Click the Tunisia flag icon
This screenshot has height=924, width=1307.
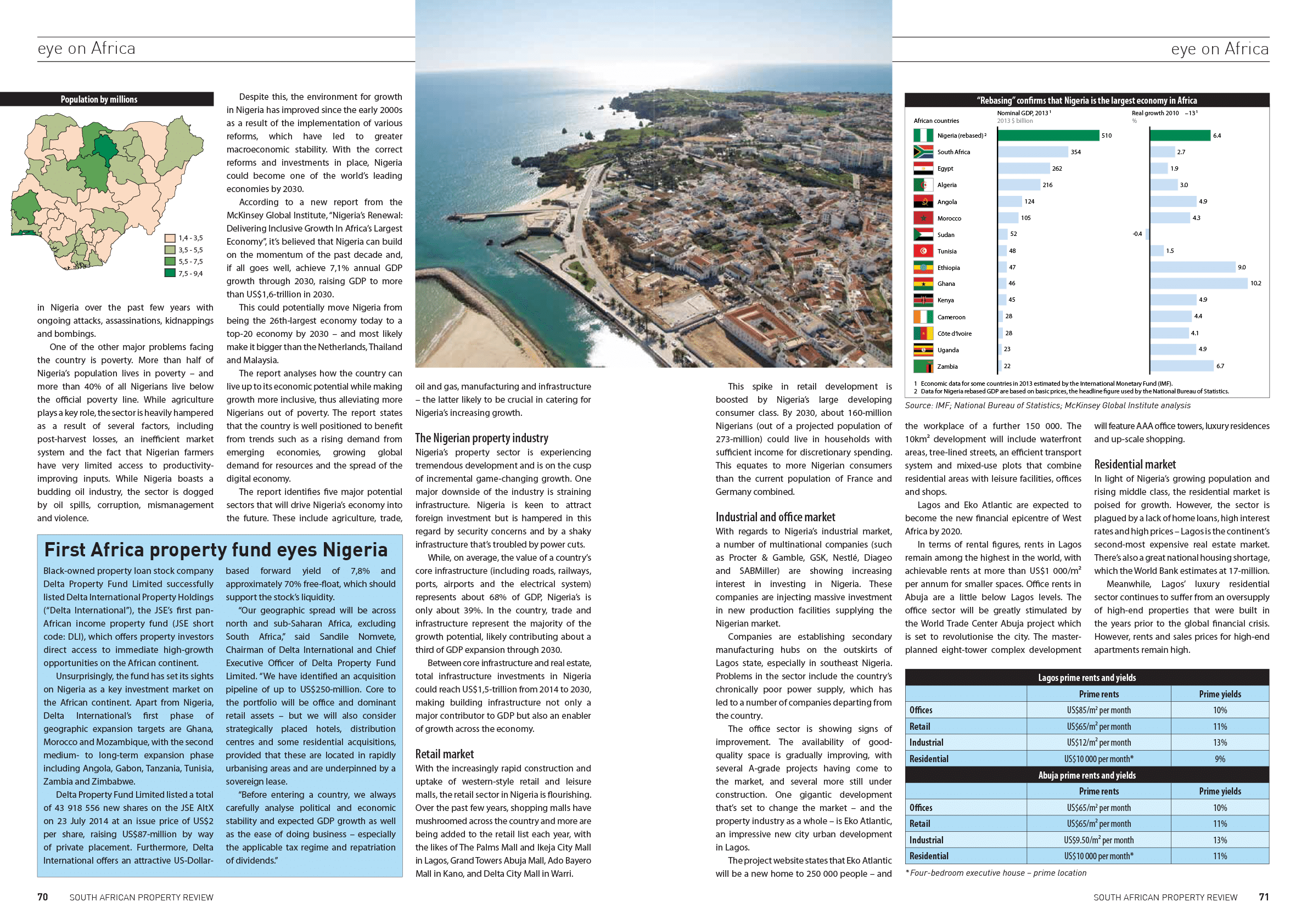[x=923, y=251]
